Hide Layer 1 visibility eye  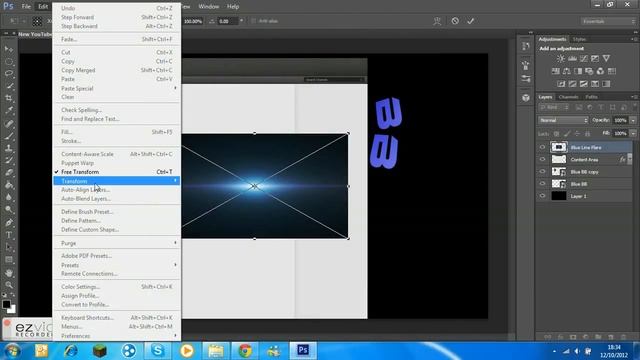542,196
